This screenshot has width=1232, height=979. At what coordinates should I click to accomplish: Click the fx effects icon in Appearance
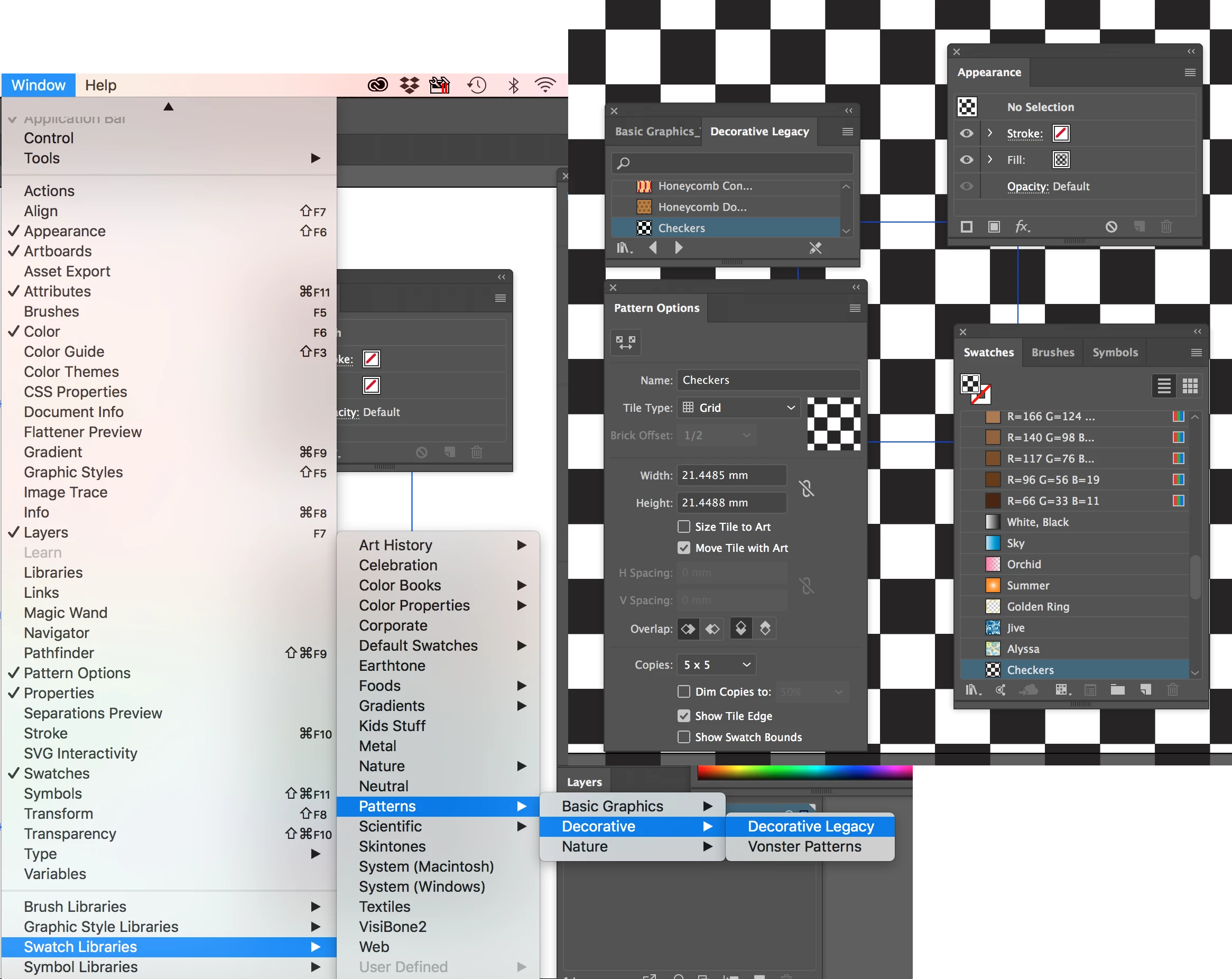coord(1022,227)
